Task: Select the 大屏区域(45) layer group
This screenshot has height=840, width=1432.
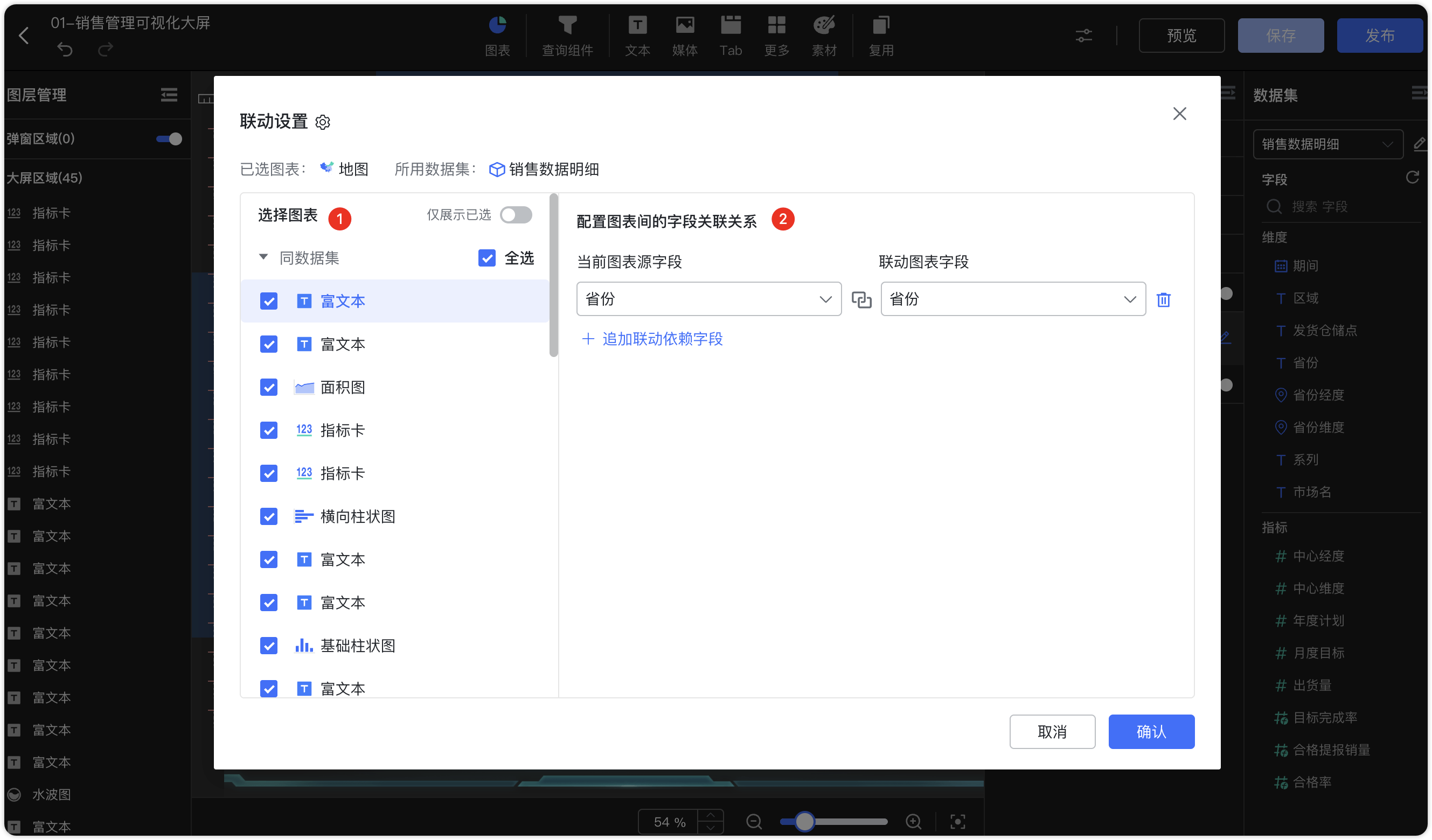Action: pyautogui.click(x=44, y=178)
